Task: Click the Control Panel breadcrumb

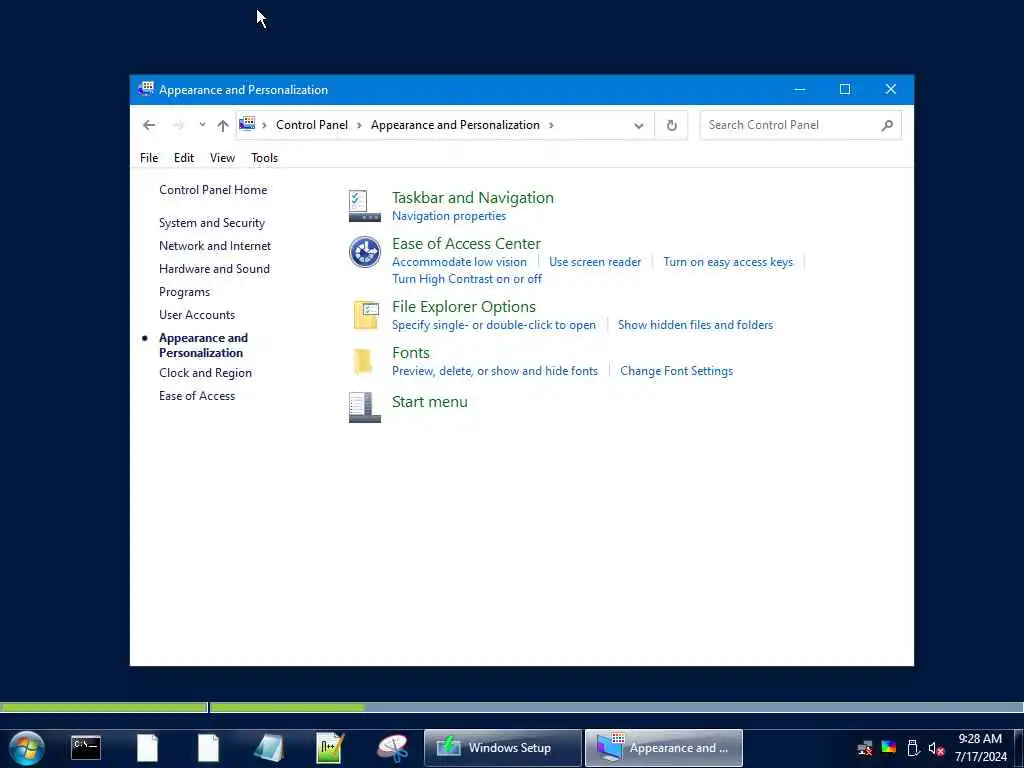Action: (312, 125)
